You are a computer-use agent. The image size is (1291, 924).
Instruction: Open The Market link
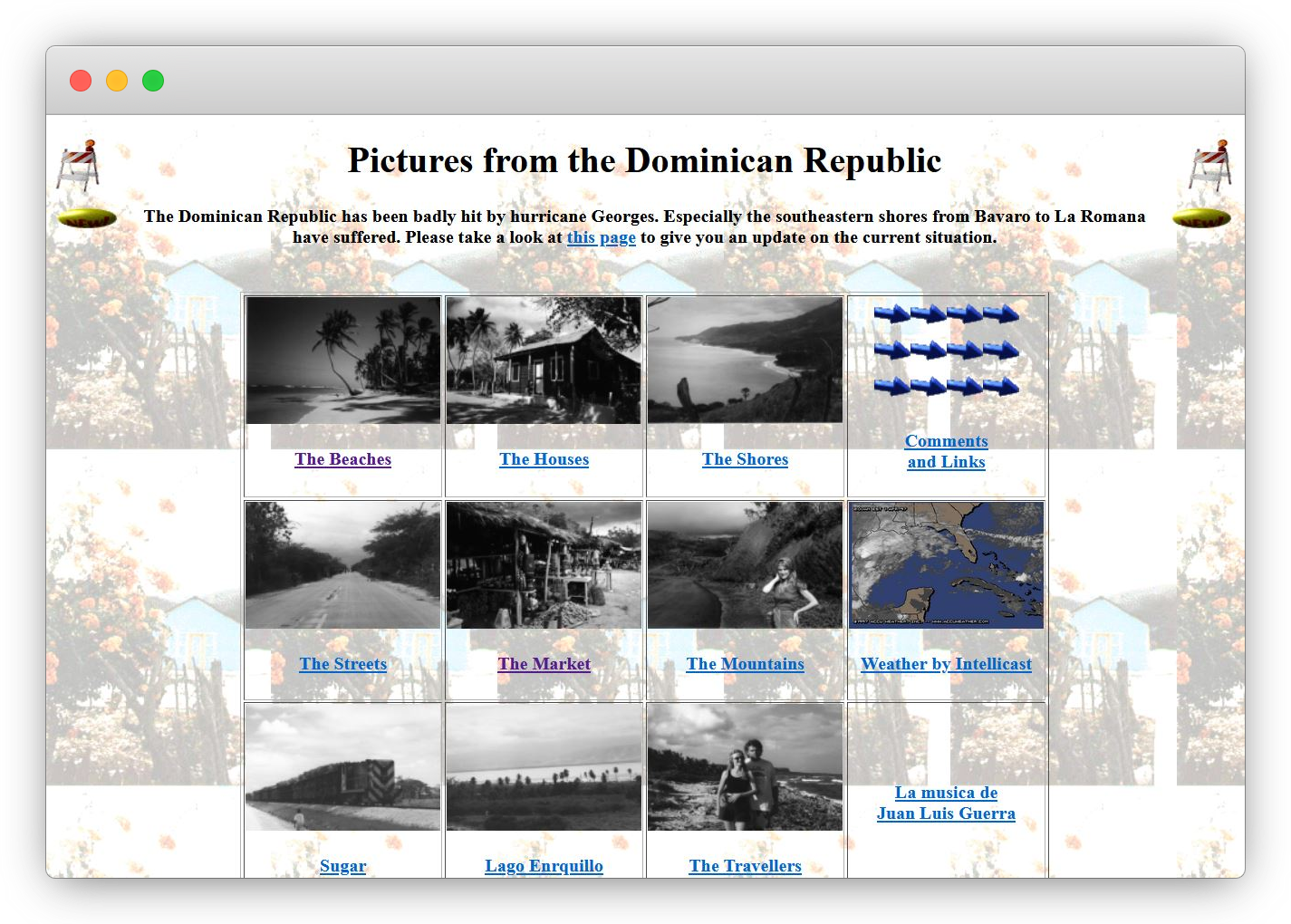544,664
